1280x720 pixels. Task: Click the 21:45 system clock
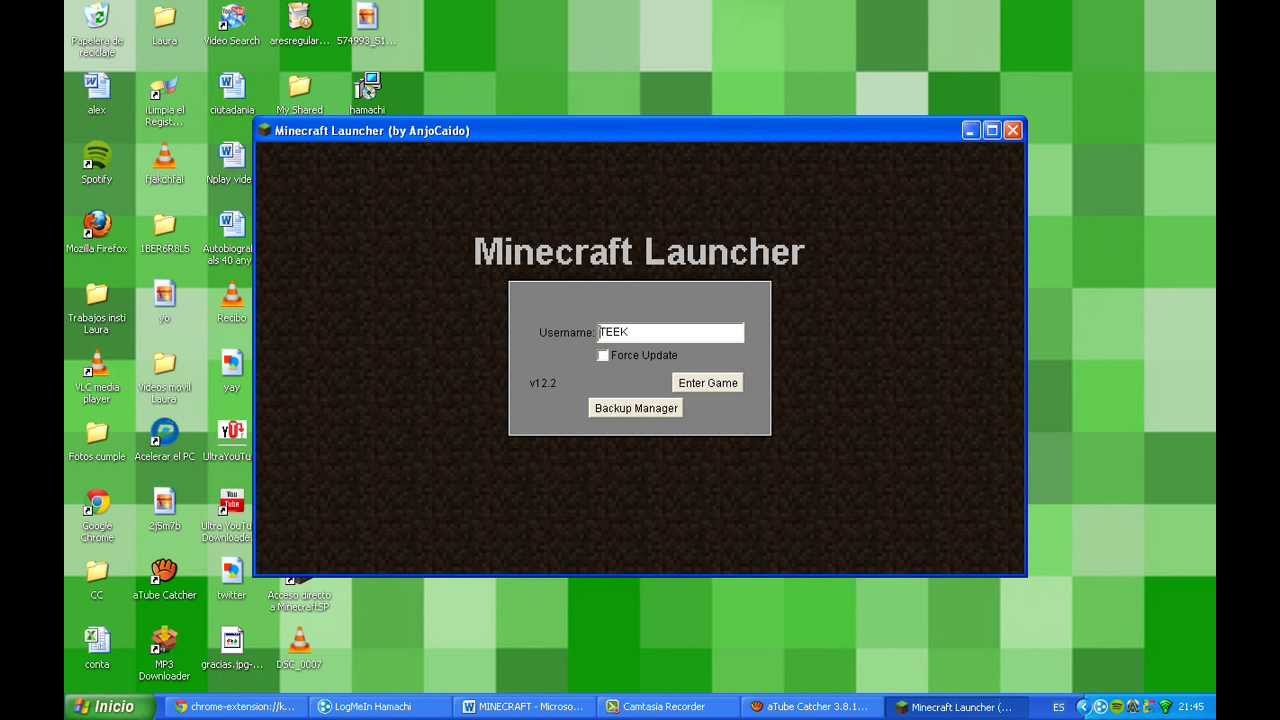1191,707
